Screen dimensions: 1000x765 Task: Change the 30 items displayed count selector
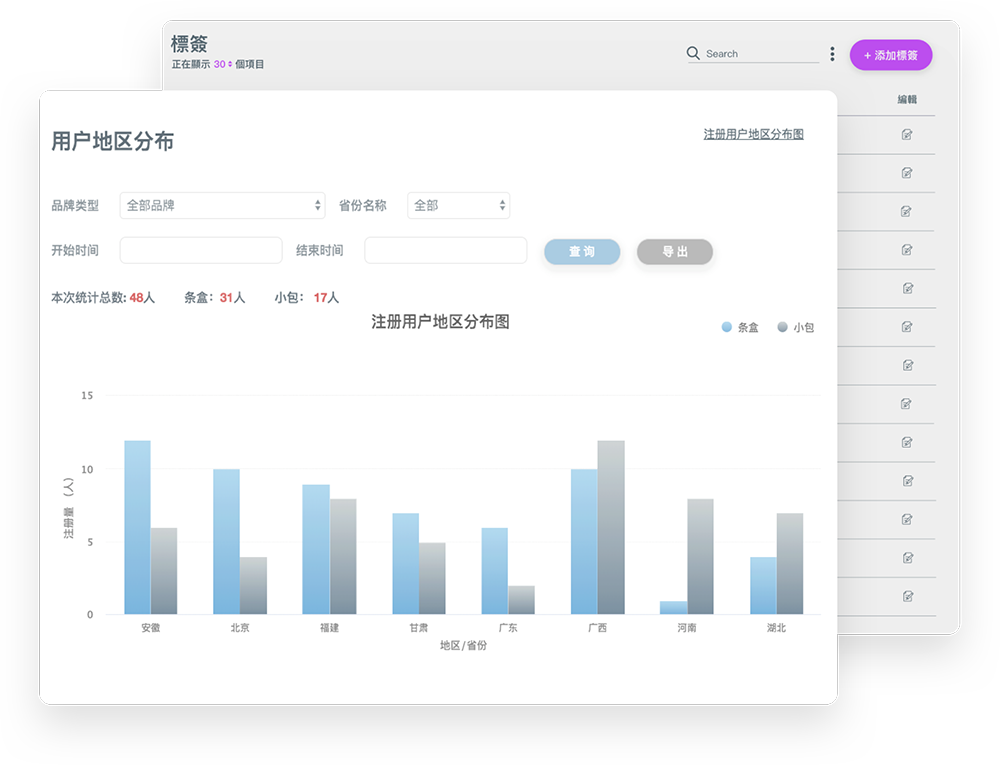coord(222,65)
